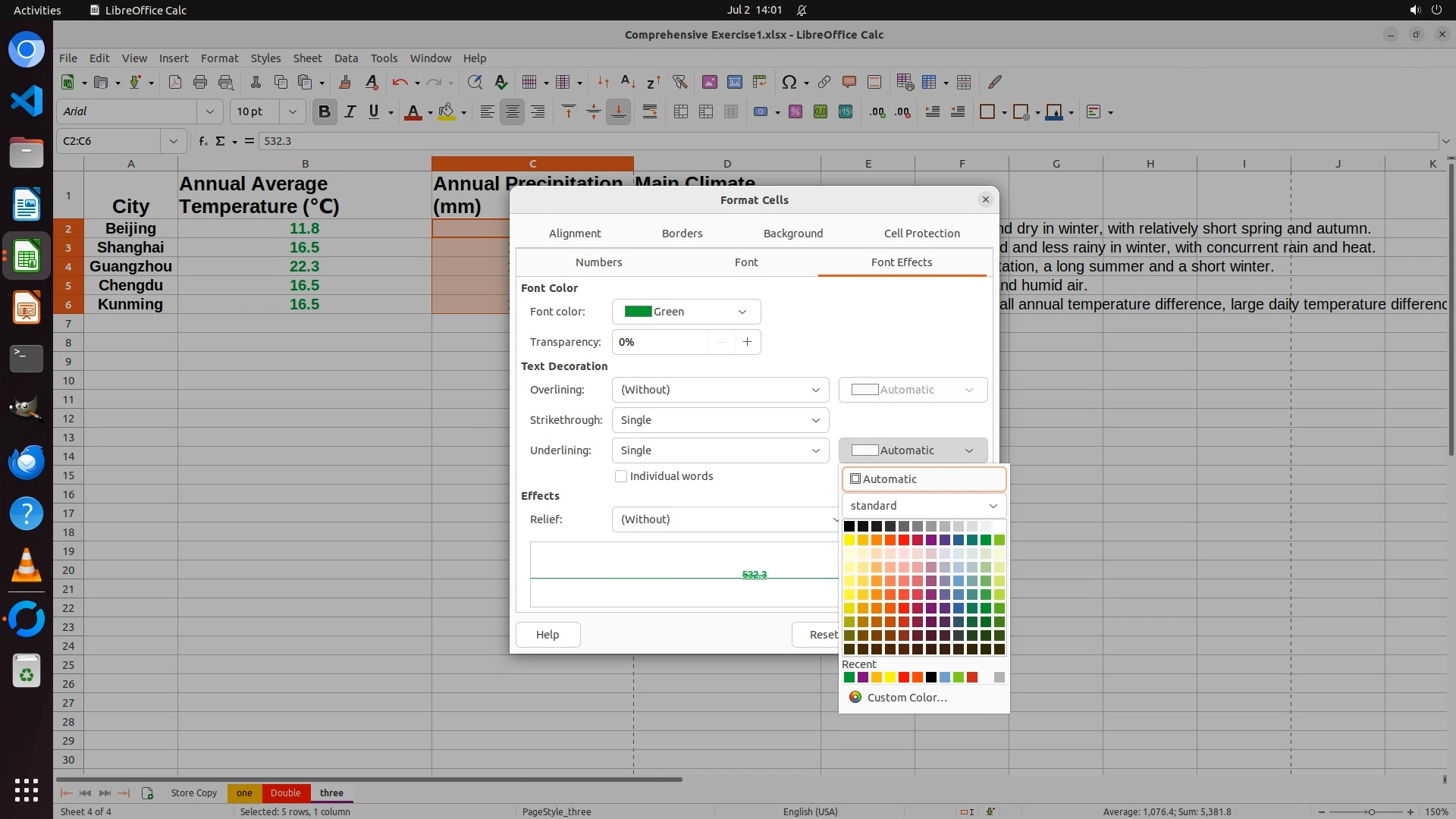The height and width of the screenshot is (819, 1456).
Task: Enable the Individual words checkbox
Action: [621, 476]
